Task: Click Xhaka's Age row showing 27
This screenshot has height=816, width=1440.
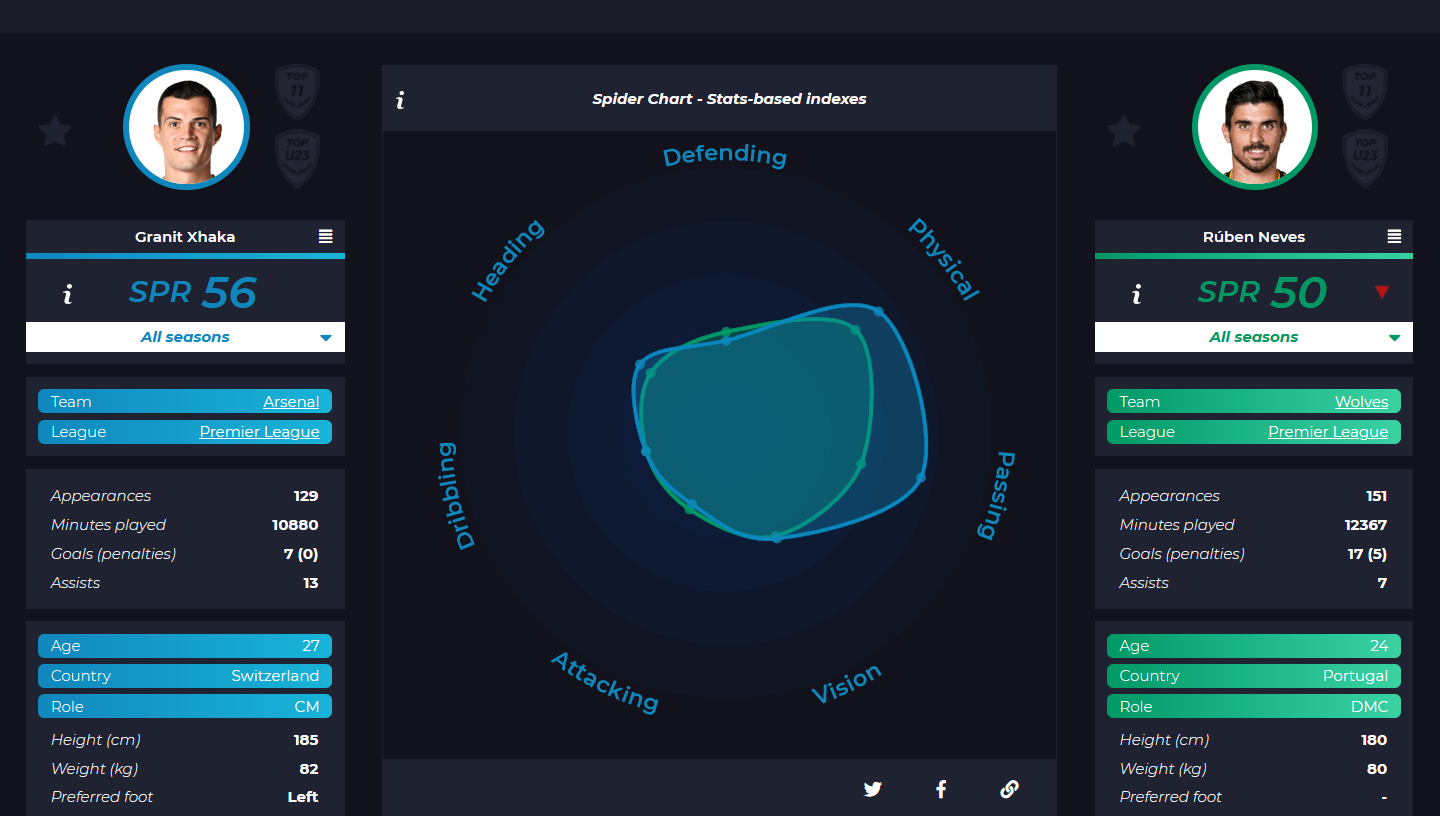Action: (185, 646)
